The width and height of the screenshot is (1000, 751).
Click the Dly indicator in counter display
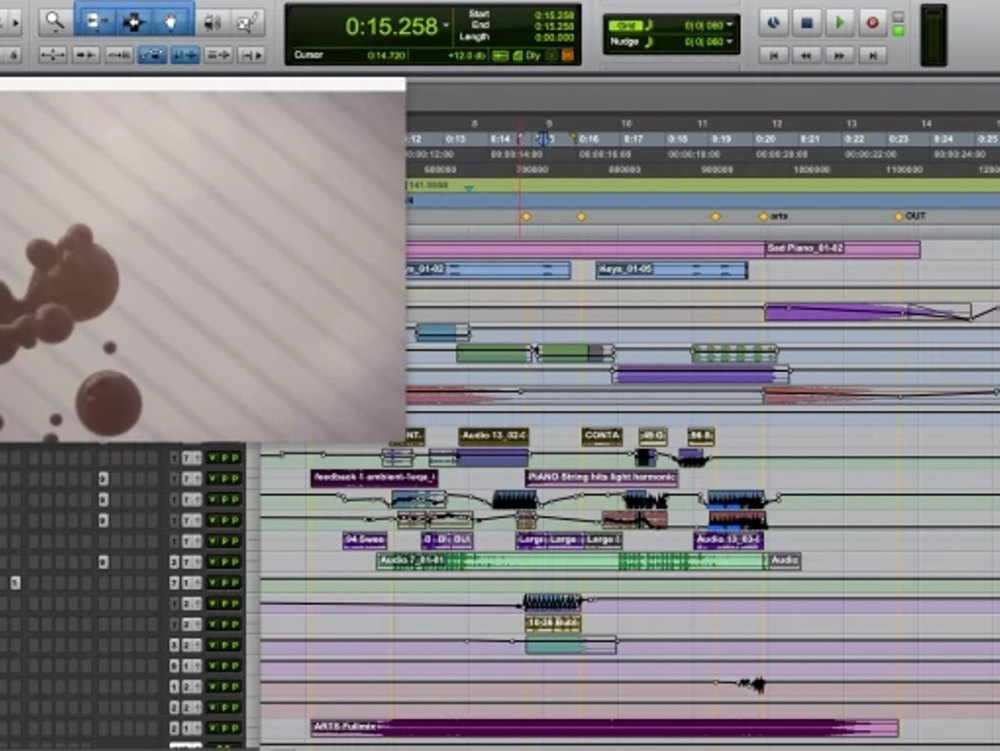[533, 55]
